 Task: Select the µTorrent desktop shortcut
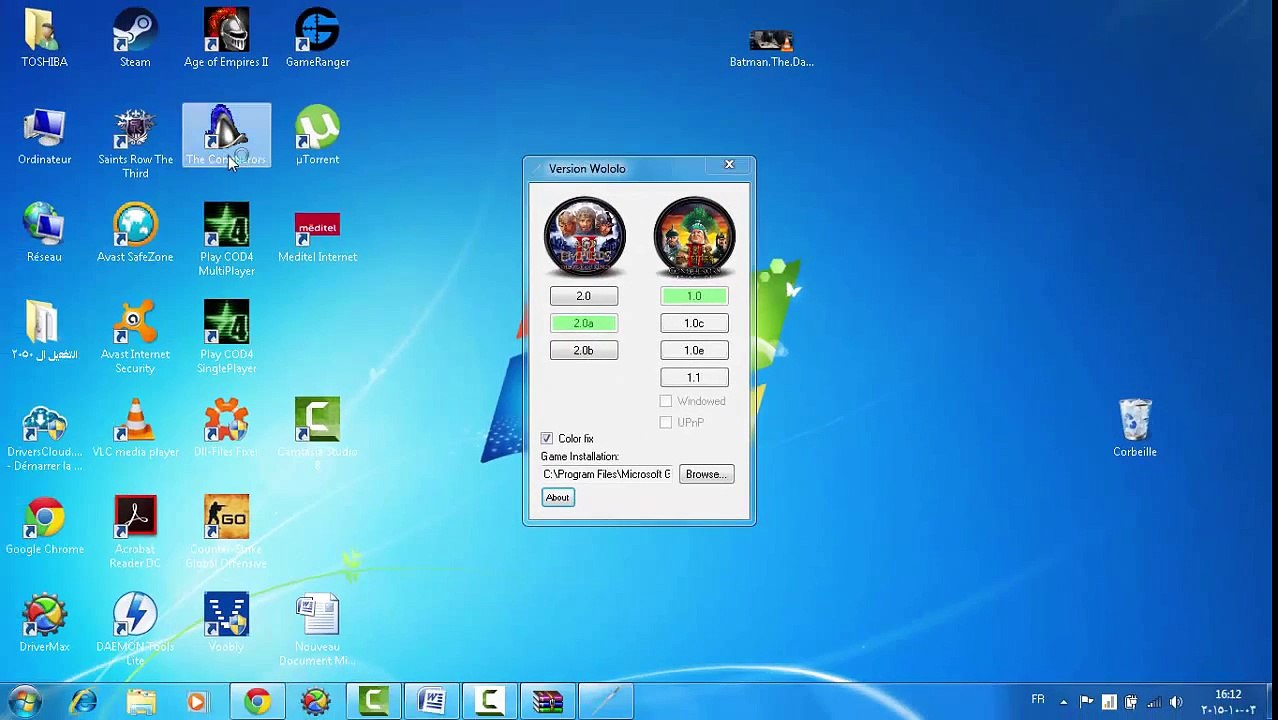tap(317, 137)
